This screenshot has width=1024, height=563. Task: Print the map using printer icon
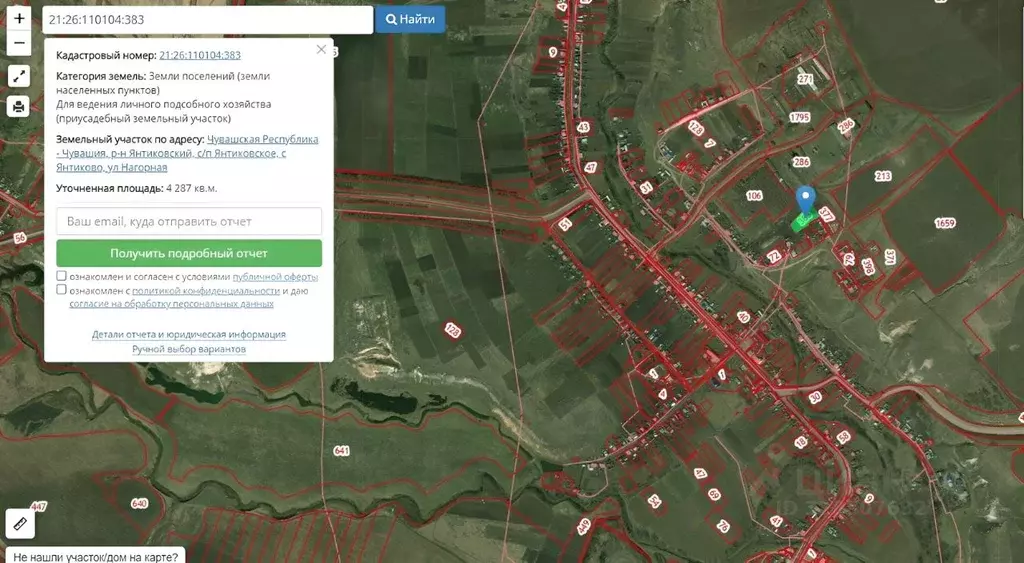click(19, 106)
